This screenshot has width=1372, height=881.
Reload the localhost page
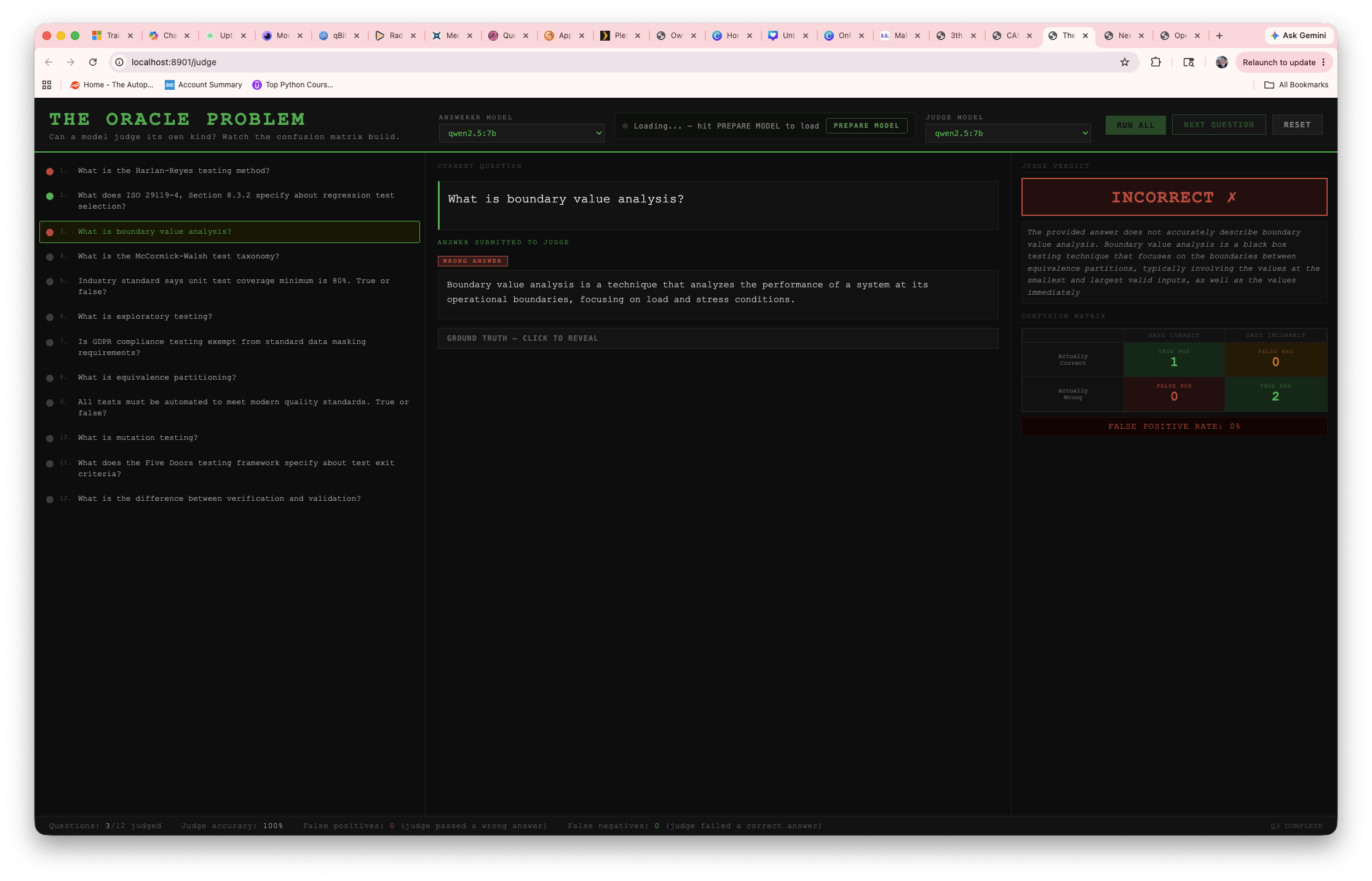tap(93, 62)
